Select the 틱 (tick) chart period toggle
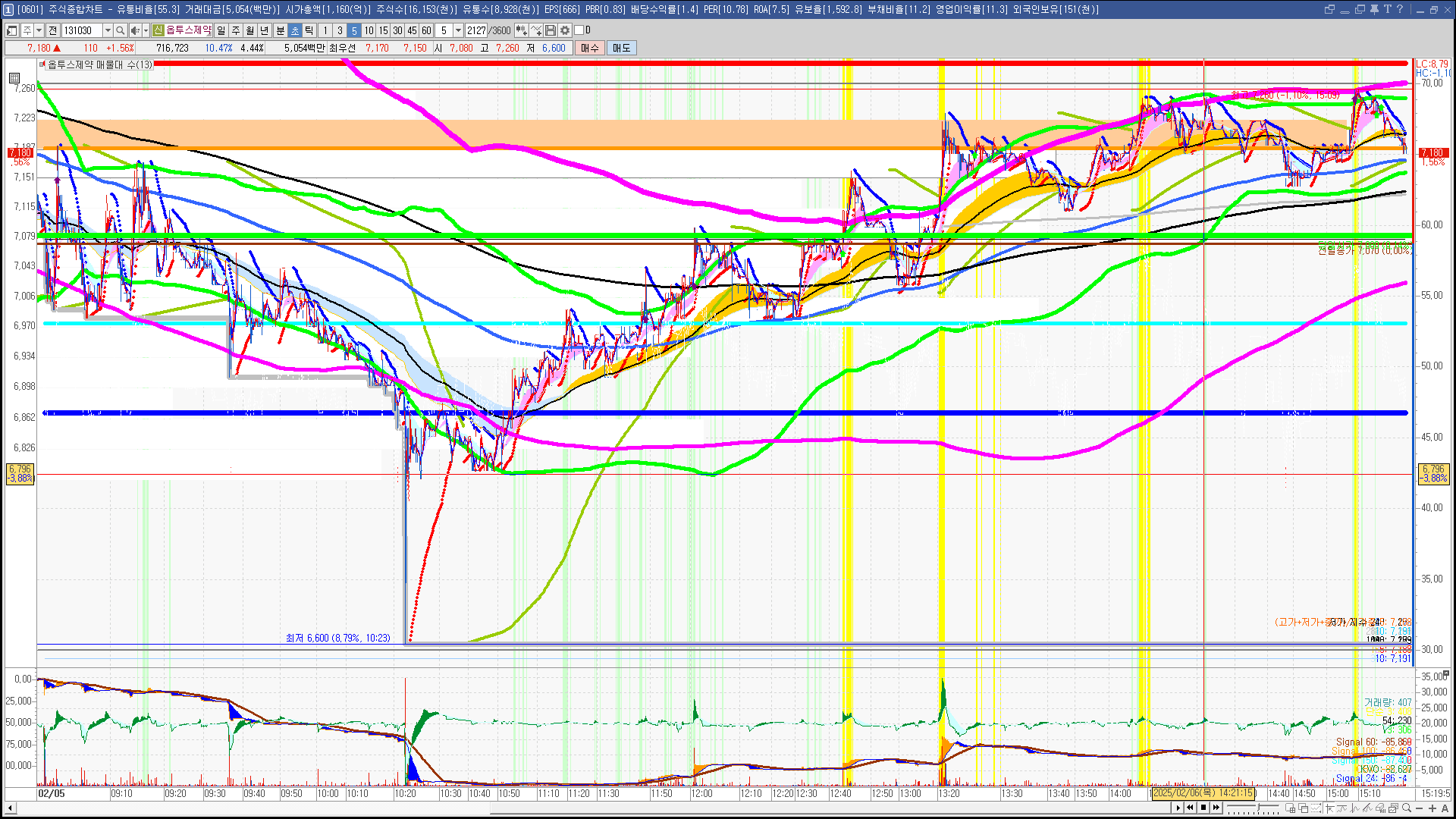 [x=309, y=30]
